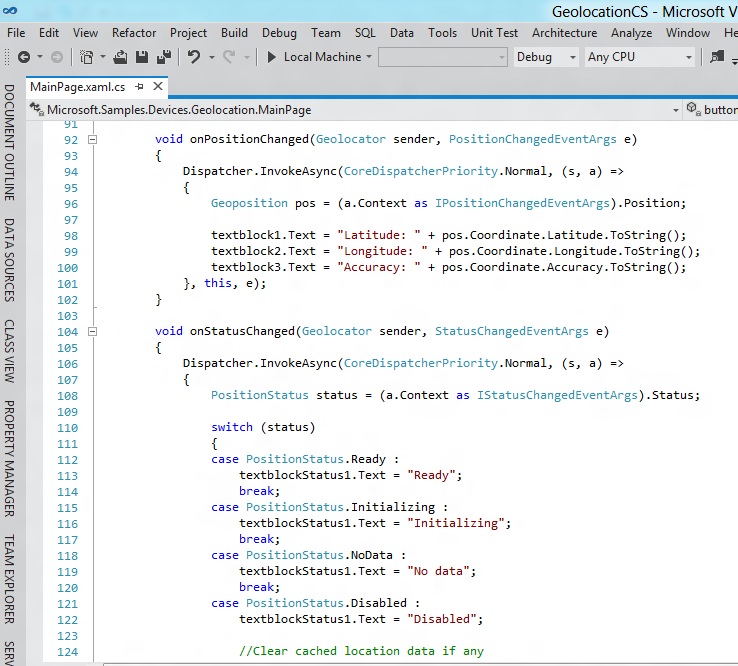Open the File menu
This screenshot has width=738, height=666.
[16, 33]
